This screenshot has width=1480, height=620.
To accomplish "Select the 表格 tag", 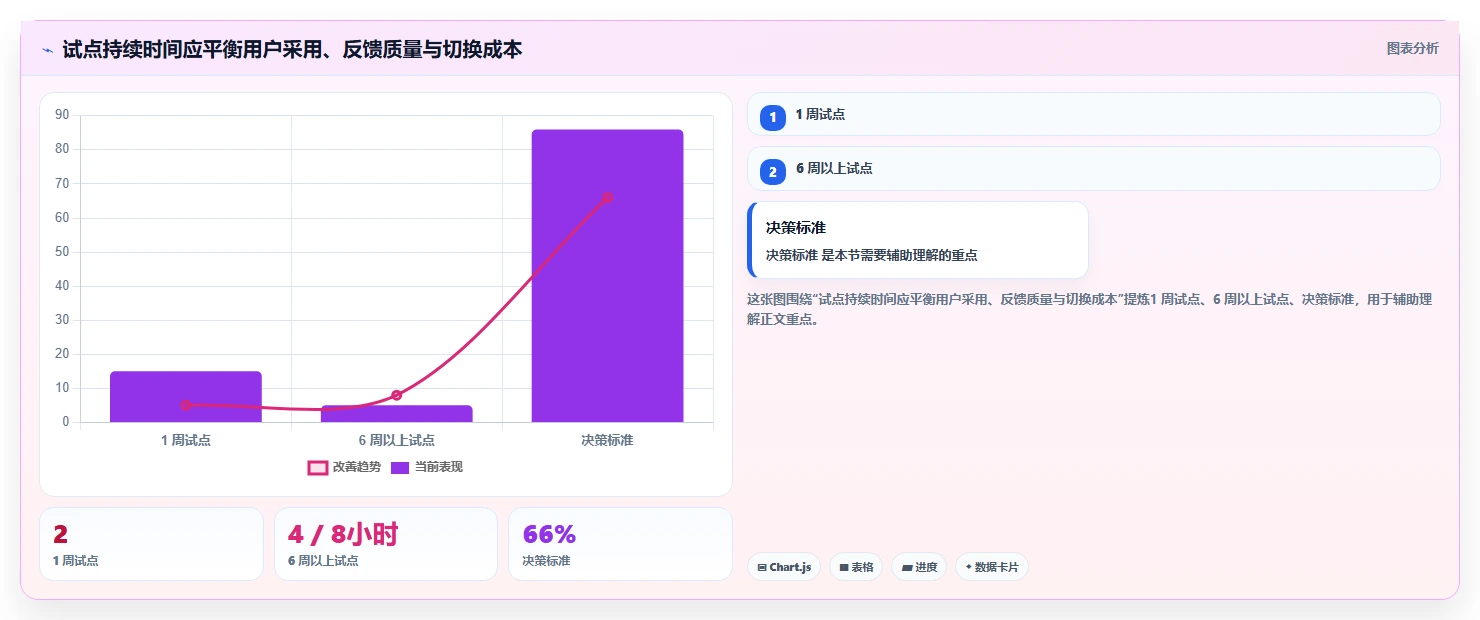I will pyautogui.click(x=856, y=567).
